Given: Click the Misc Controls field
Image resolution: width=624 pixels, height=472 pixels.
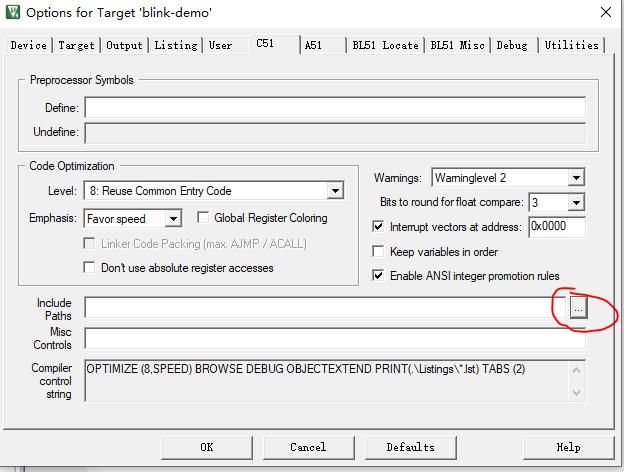Looking at the screenshot, I should (x=335, y=338).
